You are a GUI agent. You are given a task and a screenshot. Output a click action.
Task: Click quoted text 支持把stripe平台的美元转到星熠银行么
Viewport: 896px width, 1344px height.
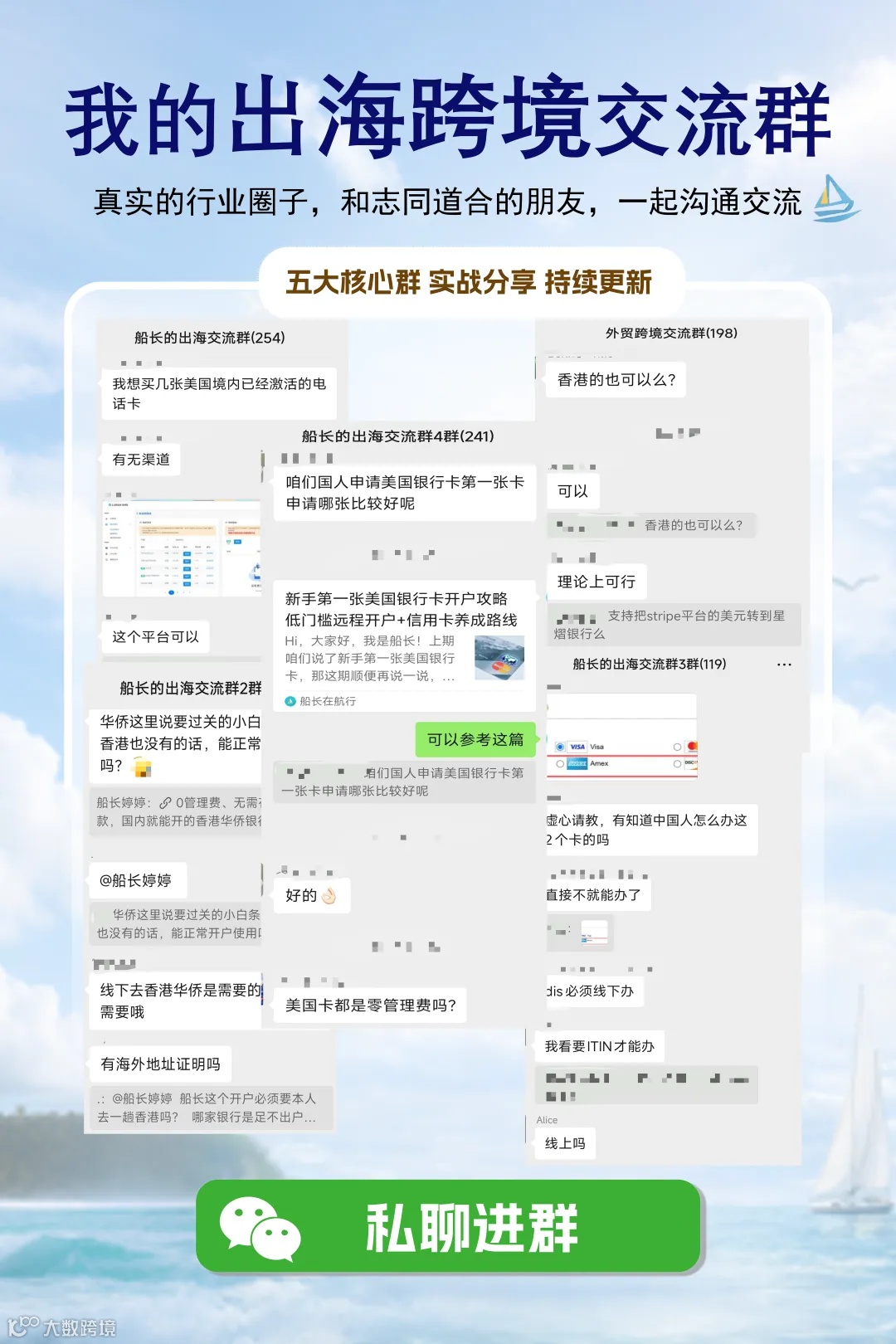pyautogui.click(x=674, y=625)
